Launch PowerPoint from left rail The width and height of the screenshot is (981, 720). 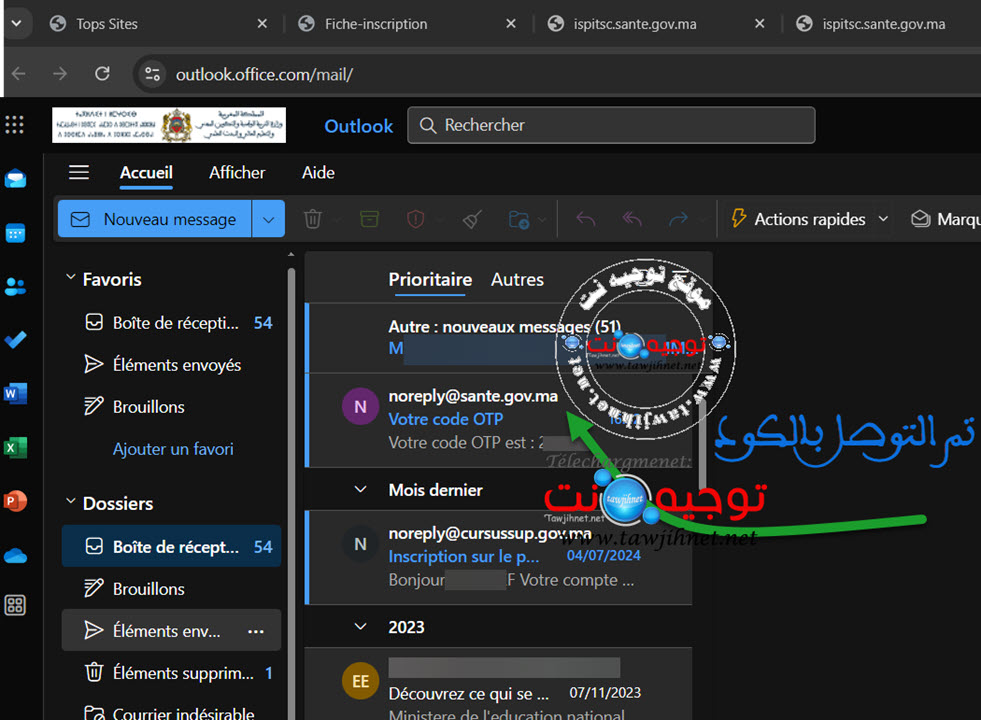[x=15, y=501]
